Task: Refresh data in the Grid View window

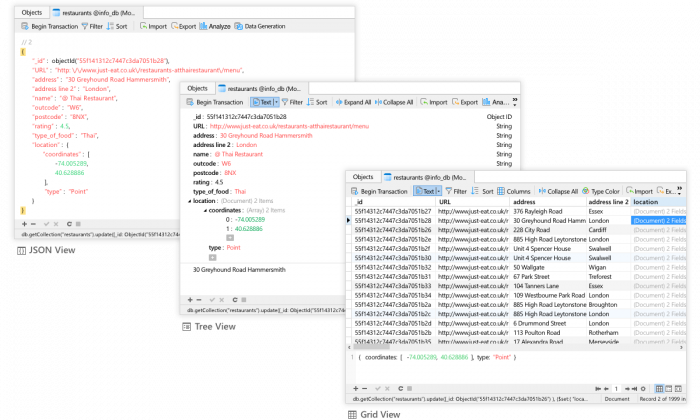Action: point(400,389)
